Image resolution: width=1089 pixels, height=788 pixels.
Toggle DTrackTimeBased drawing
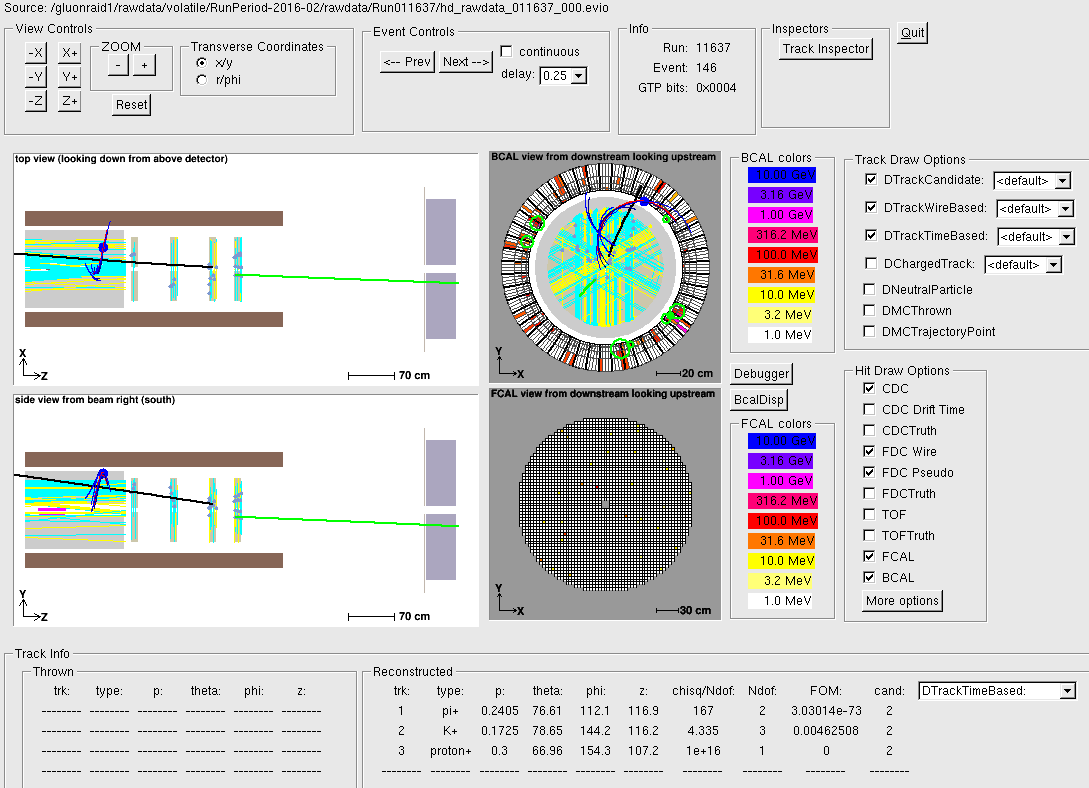(x=871, y=235)
